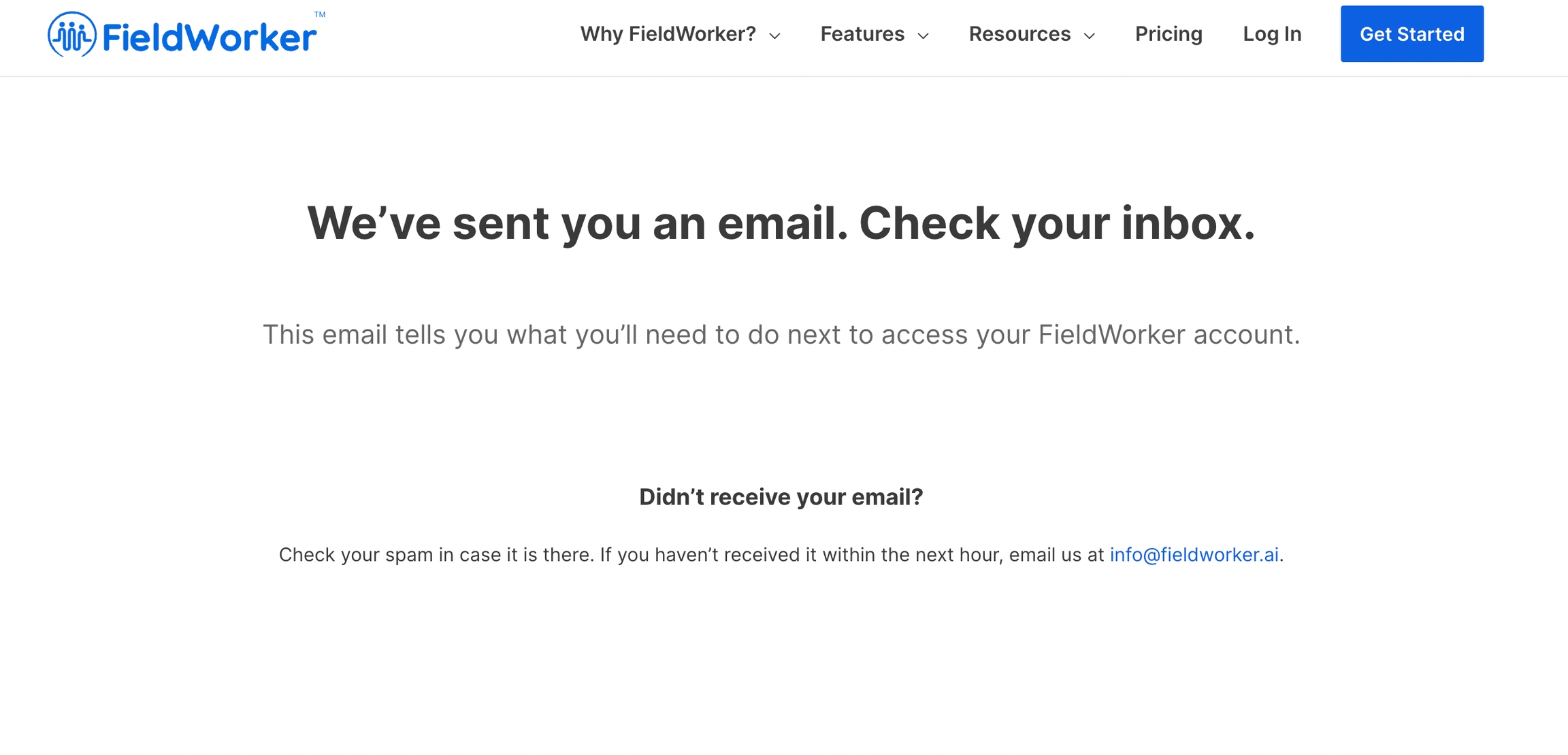Expand the chevron next to Features
Image resolution: width=1568 pixels, height=755 pixels.
[x=924, y=35]
